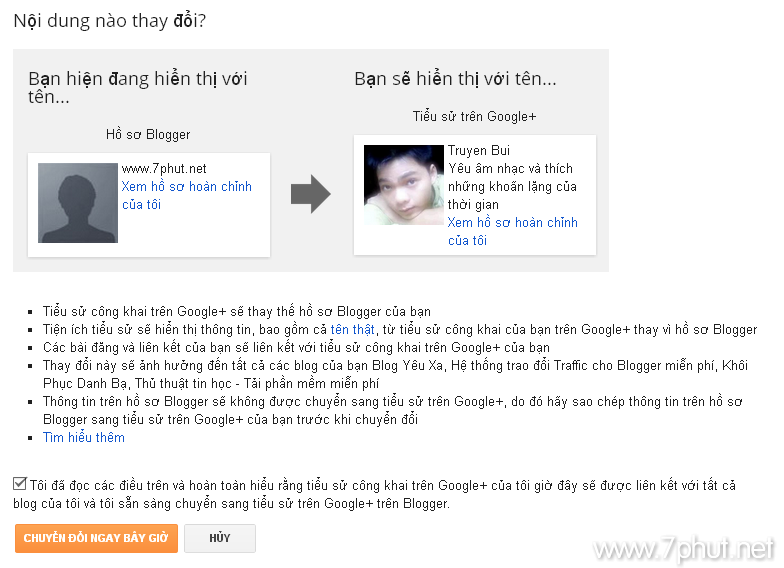Open "Xem hồ sơ hoàn chỉnh" link in Blogger profile card
Viewport: 784px width, 568px height.
click(186, 196)
